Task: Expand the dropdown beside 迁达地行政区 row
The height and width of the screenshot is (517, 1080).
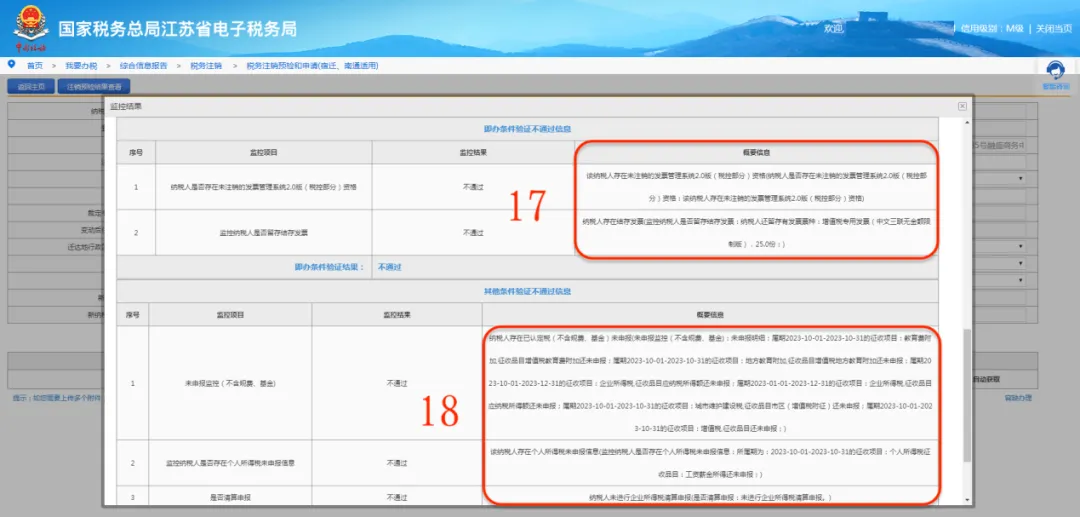Action: coord(1021,246)
